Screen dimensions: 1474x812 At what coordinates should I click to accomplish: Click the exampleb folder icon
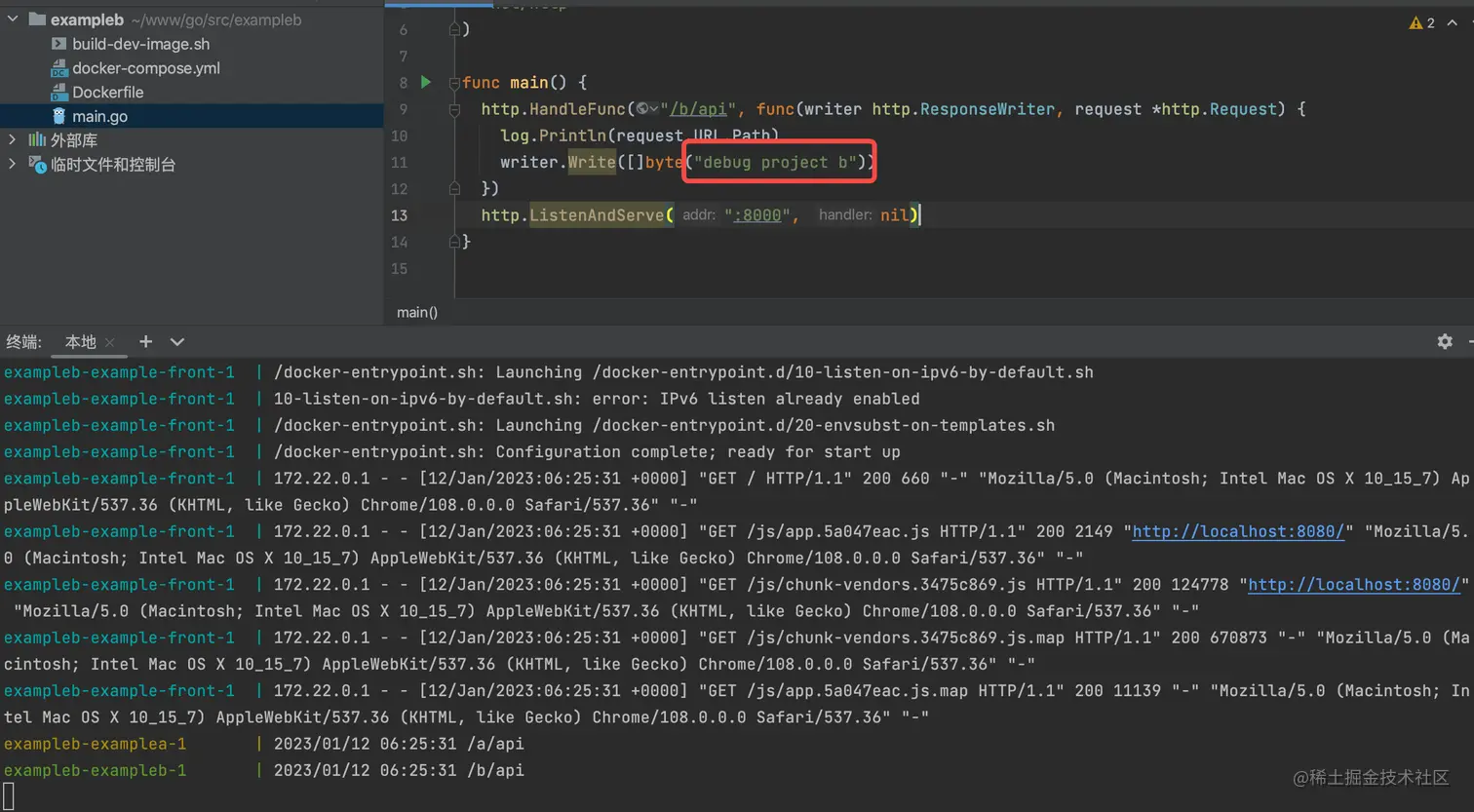pos(37,19)
